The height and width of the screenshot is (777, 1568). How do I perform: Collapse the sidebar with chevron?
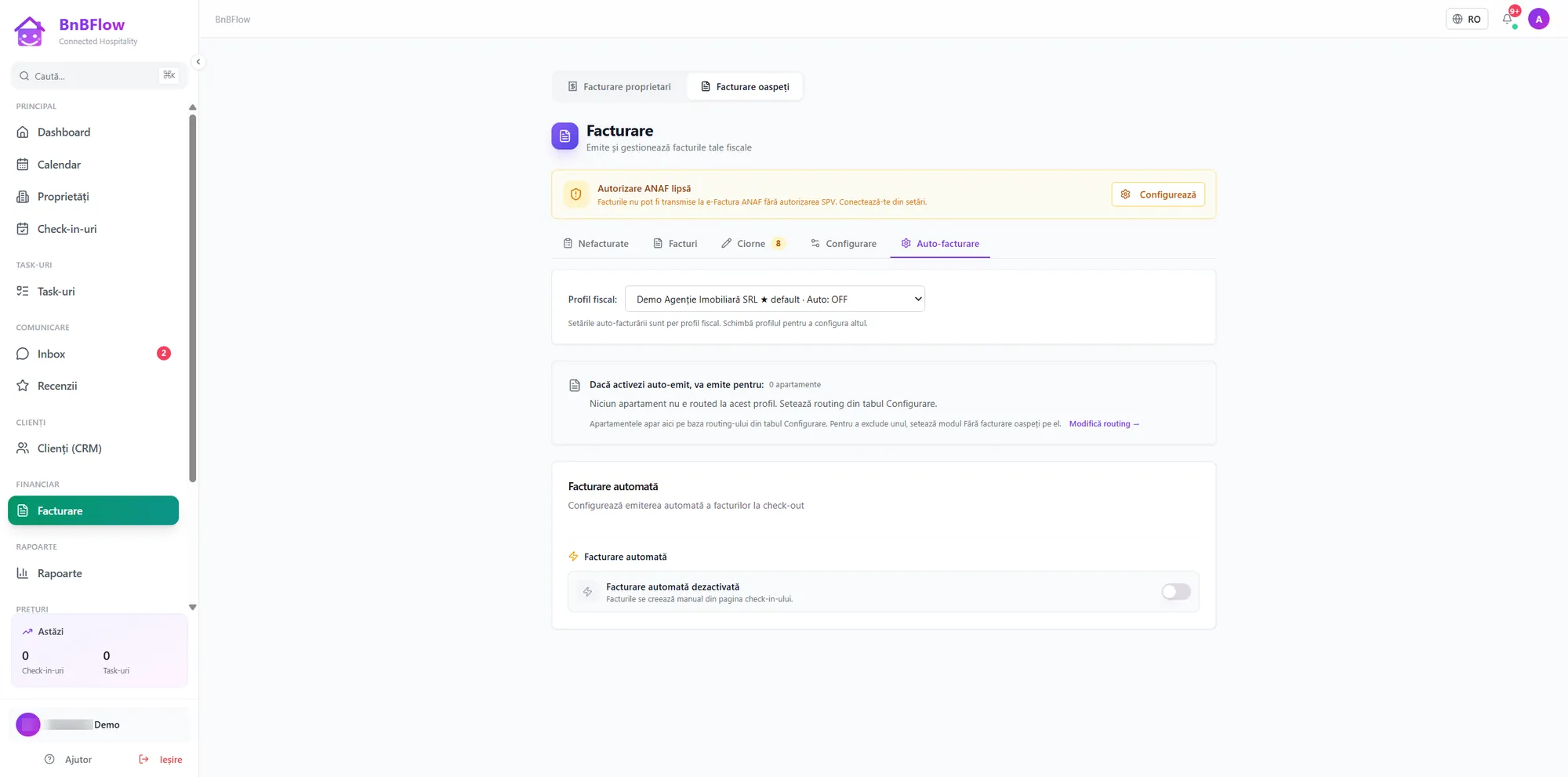click(x=198, y=61)
